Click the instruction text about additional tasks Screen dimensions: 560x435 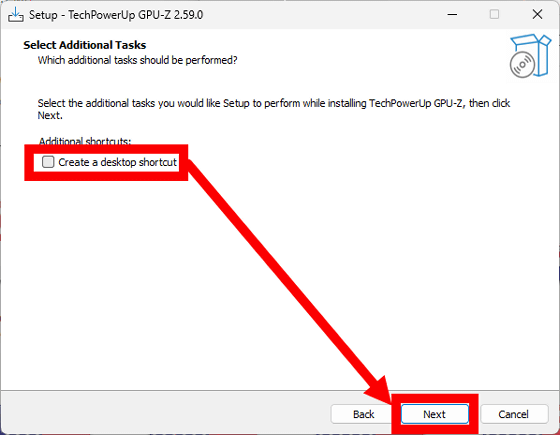click(274, 109)
